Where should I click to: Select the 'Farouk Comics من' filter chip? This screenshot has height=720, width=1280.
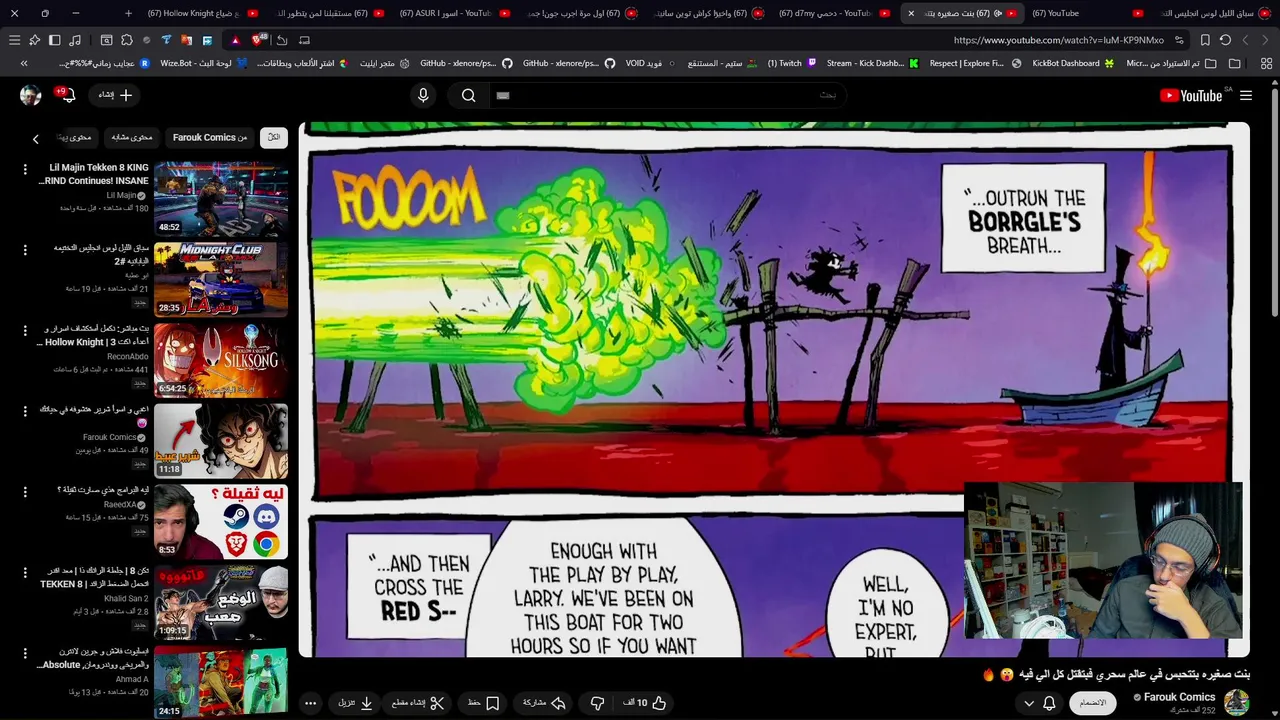point(210,138)
